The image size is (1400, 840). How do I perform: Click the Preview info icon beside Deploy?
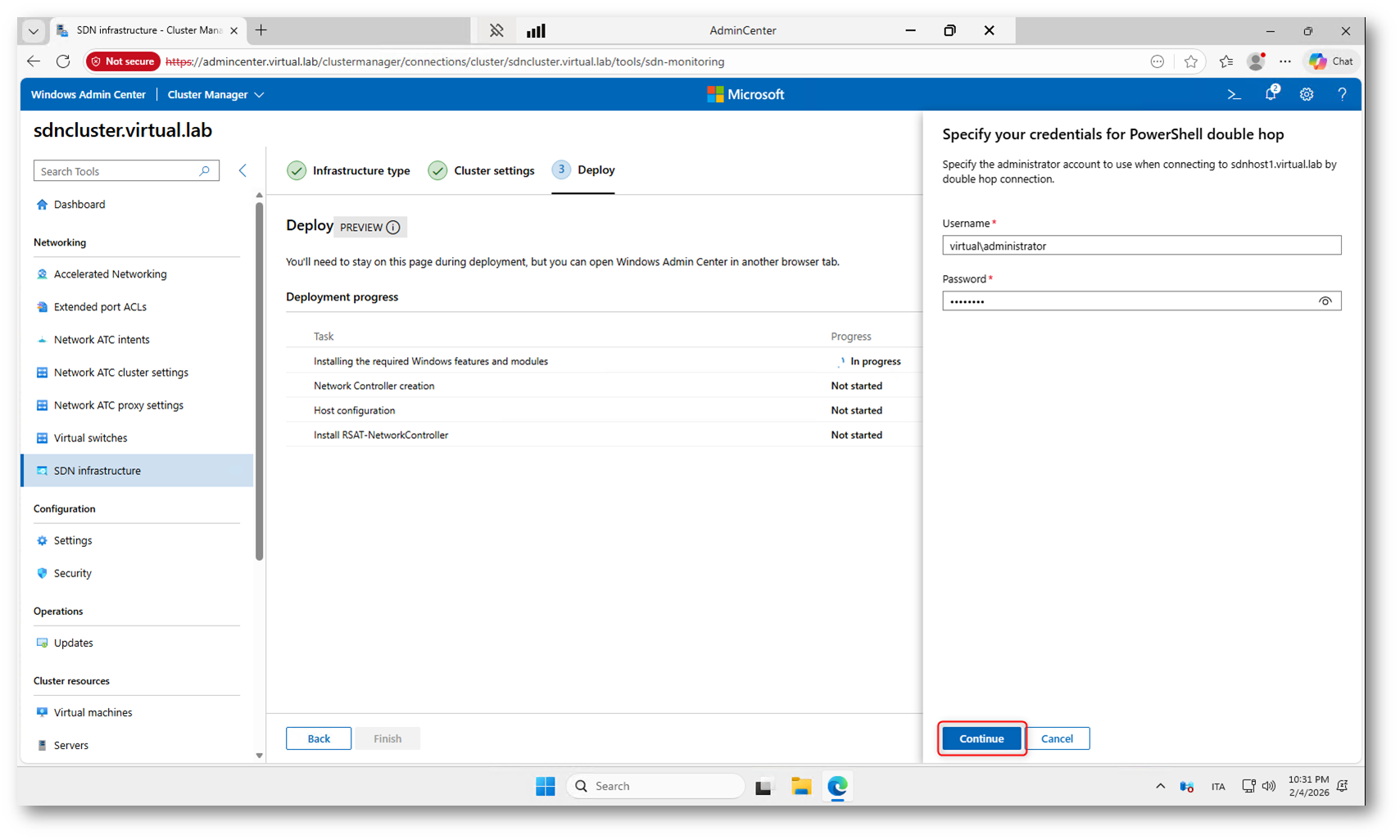393,228
